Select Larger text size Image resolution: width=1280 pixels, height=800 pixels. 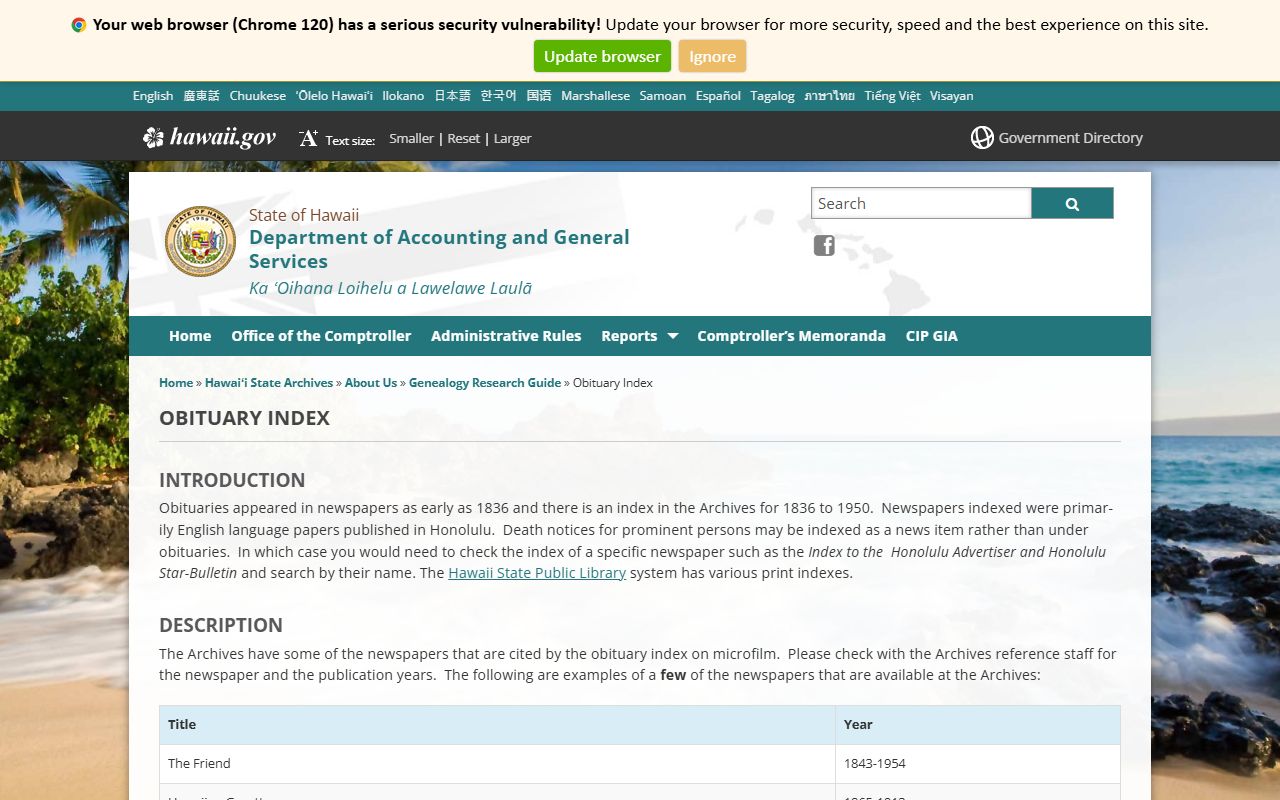tap(512, 139)
